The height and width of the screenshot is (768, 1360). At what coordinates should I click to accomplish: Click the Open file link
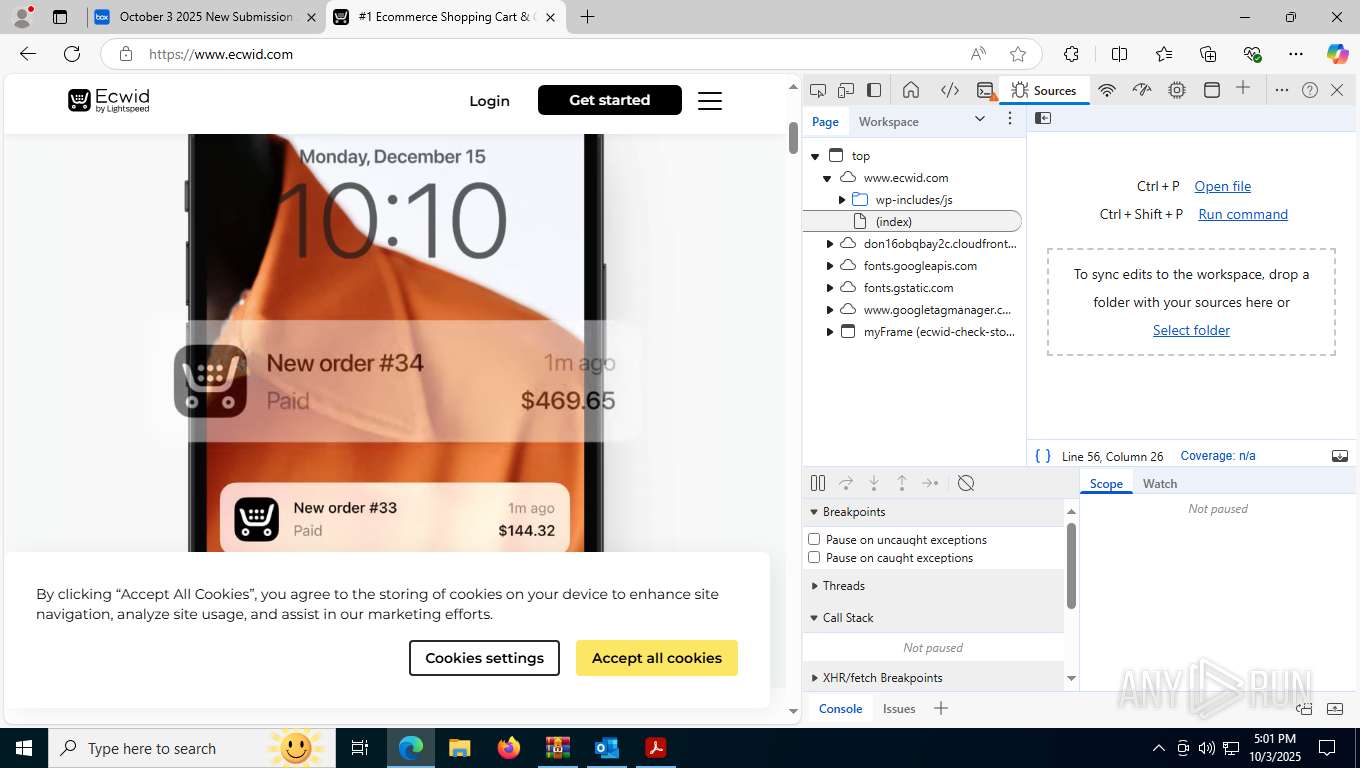[1222, 186]
